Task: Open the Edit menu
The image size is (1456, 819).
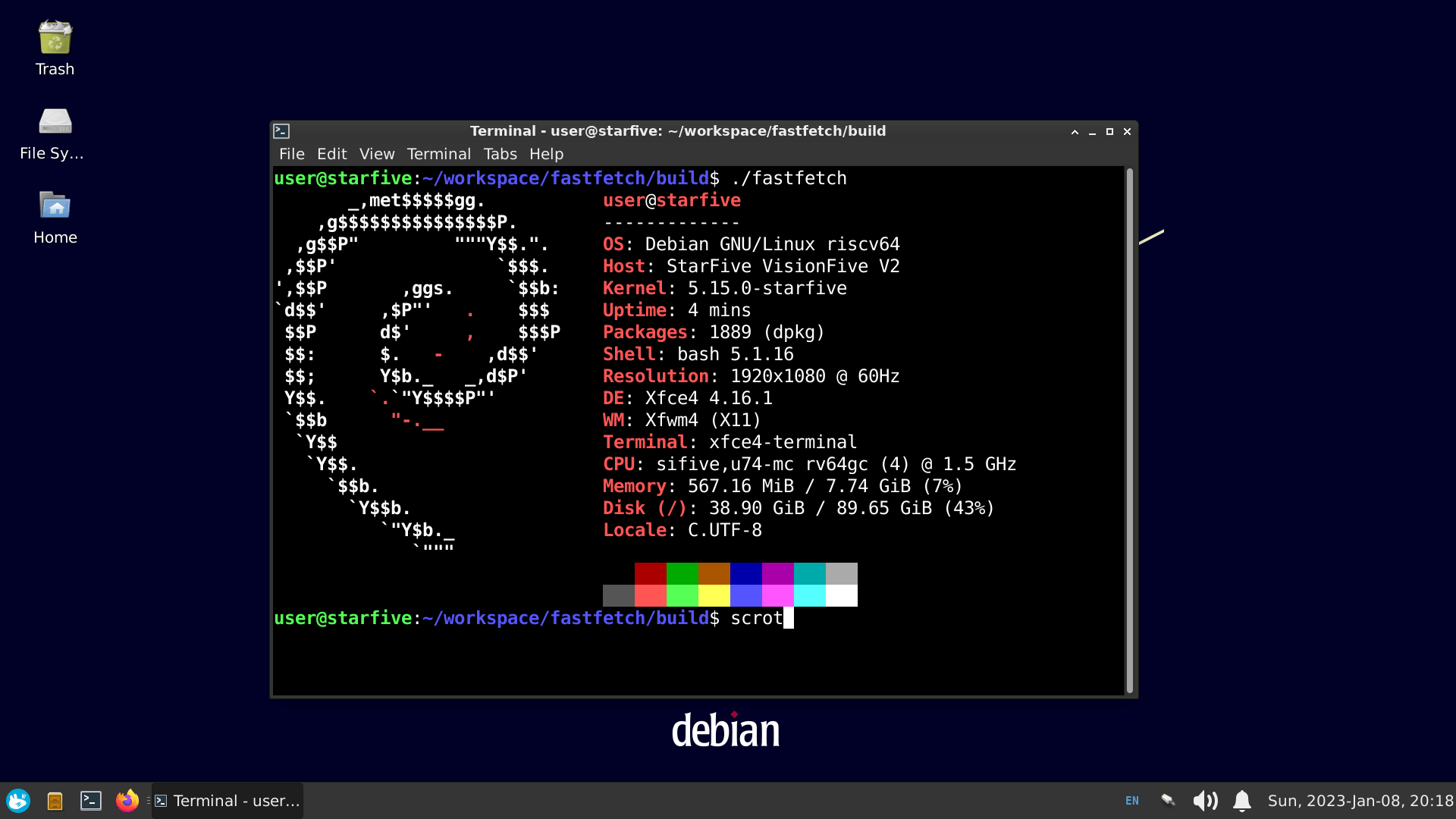Action: pyautogui.click(x=331, y=154)
